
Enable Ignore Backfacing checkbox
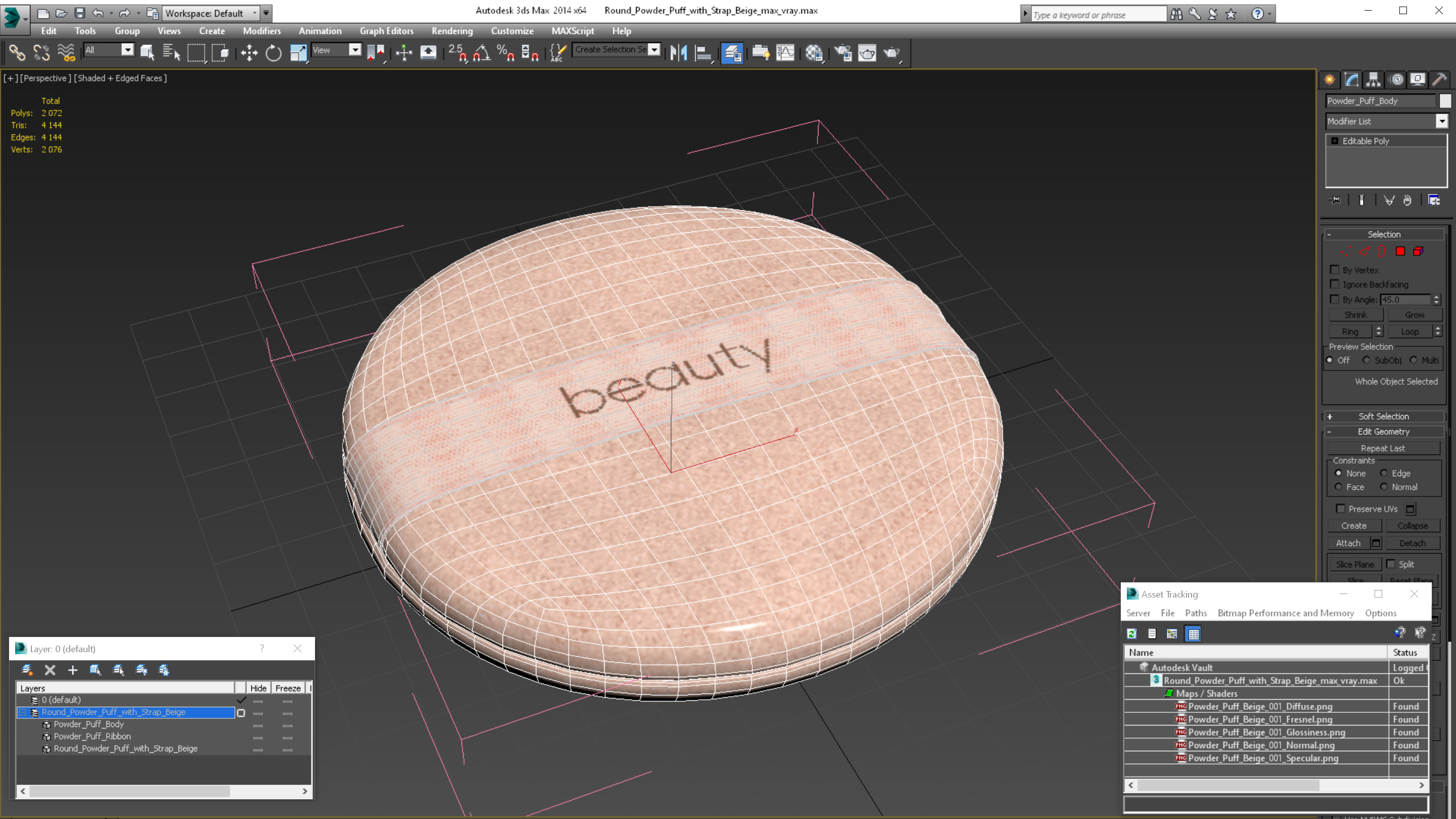coord(1335,284)
